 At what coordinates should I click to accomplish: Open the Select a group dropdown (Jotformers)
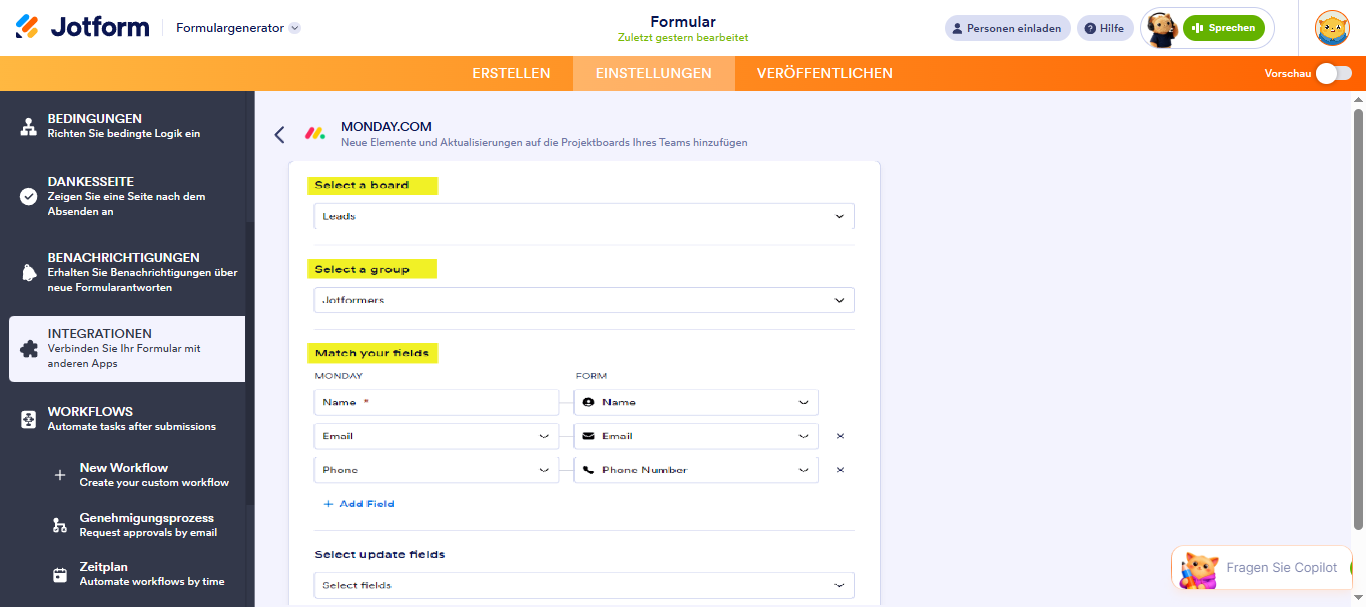click(584, 300)
